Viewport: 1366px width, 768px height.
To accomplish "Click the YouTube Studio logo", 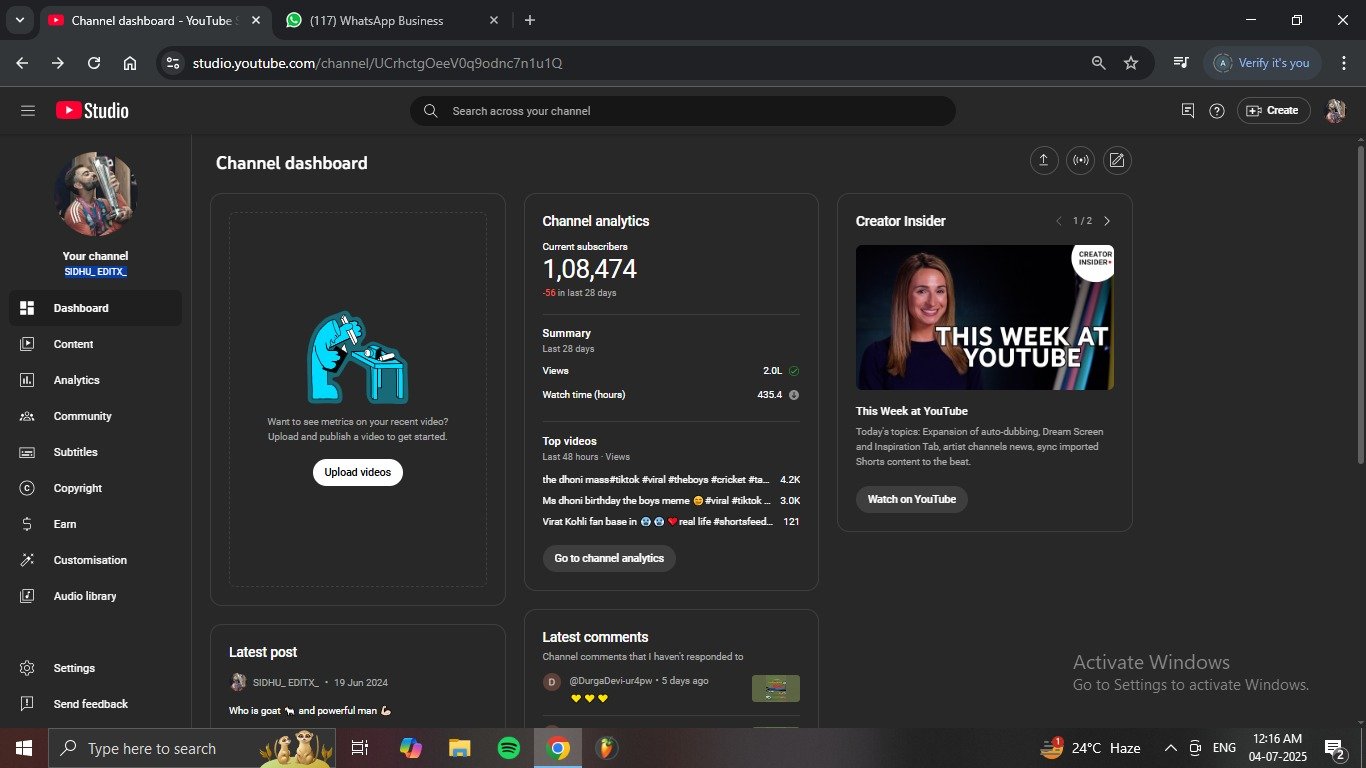I will (92, 111).
